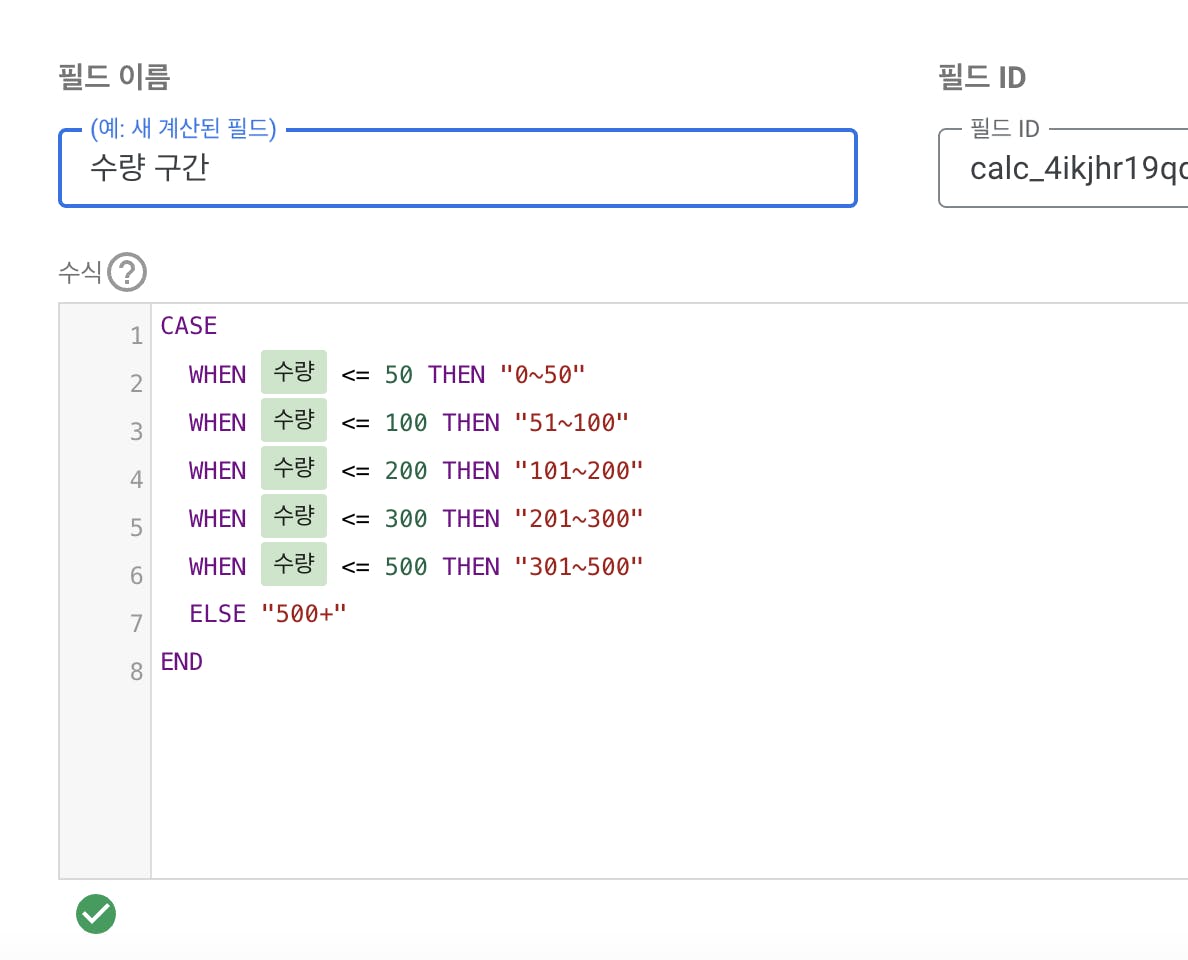Click the "201~300" string on line 5
Image resolution: width=1188 pixels, height=960 pixels.
578,519
